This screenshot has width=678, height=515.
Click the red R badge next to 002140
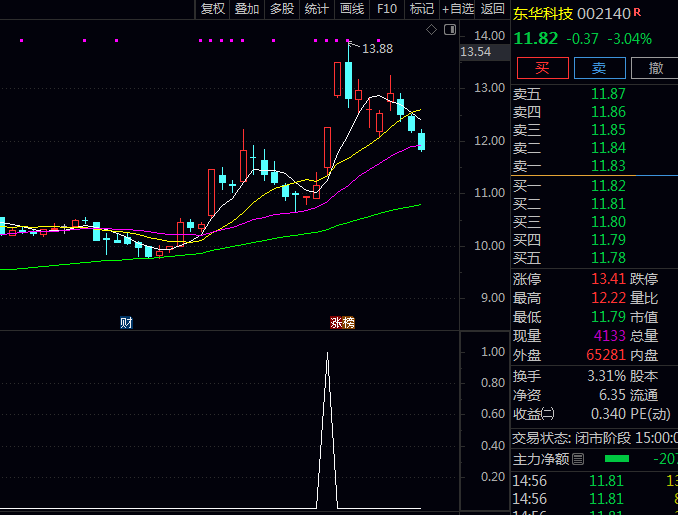[638, 13]
